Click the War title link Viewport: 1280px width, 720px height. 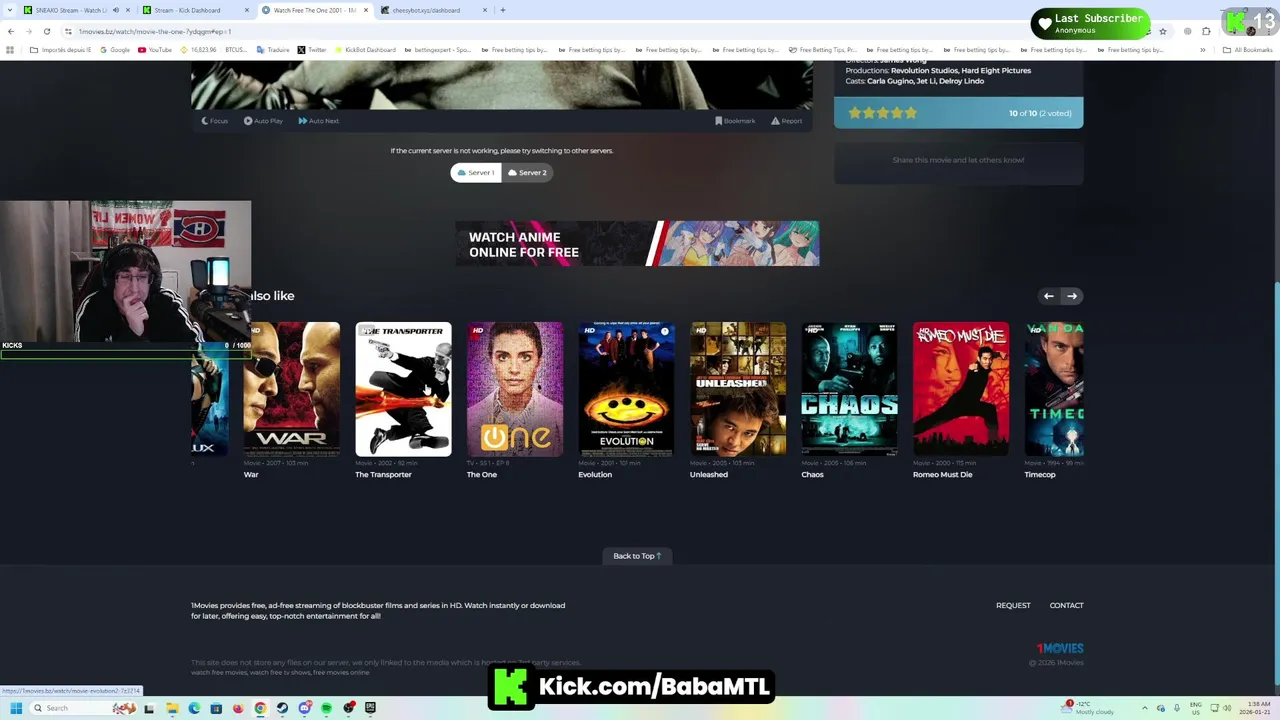pos(251,475)
